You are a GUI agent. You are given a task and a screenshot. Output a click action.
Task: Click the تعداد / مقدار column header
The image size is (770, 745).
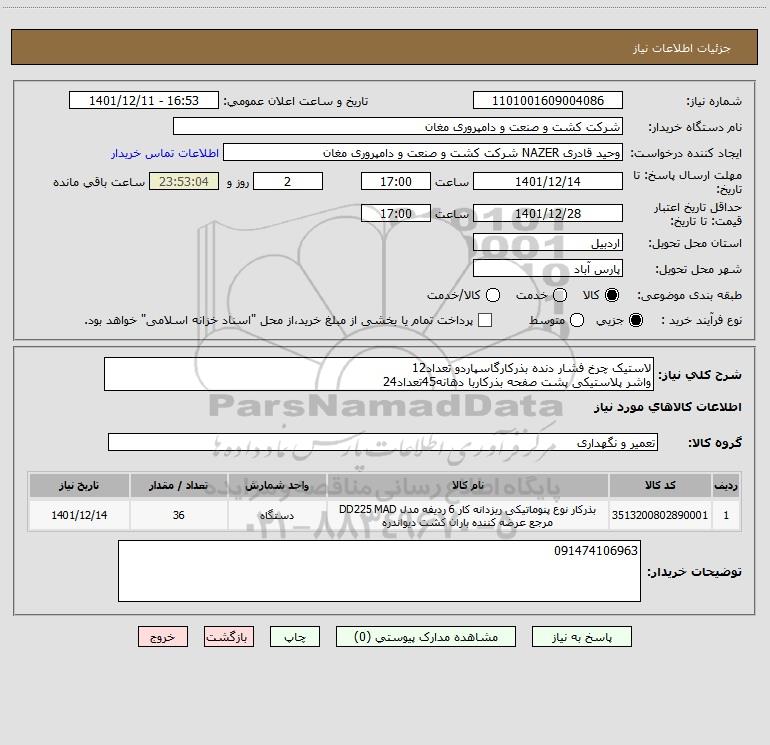point(179,486)
